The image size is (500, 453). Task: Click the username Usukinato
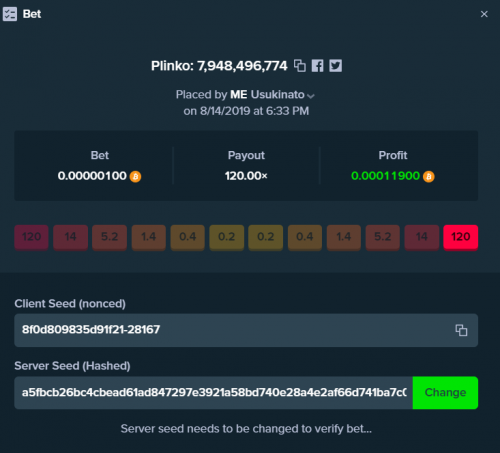[x=277, y=95]
